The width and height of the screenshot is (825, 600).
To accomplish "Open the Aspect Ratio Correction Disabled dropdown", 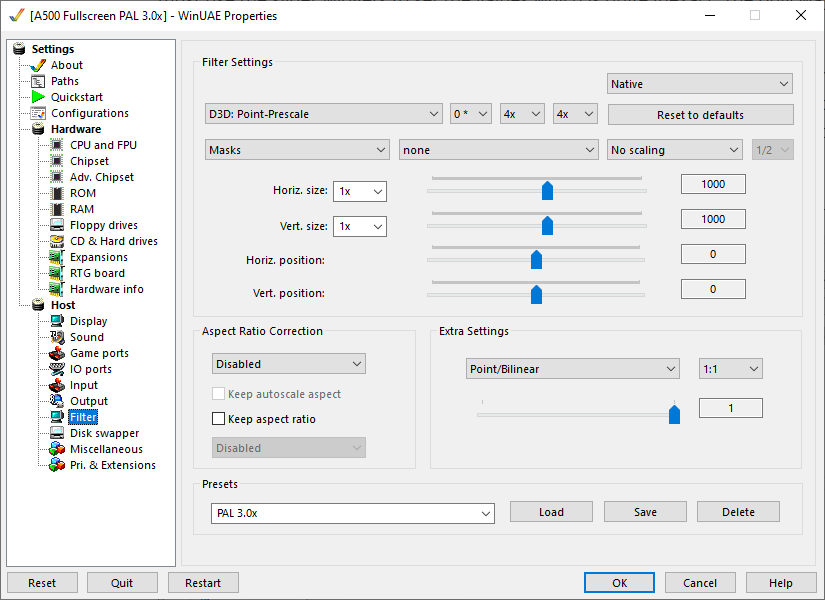I will (289, 364).
